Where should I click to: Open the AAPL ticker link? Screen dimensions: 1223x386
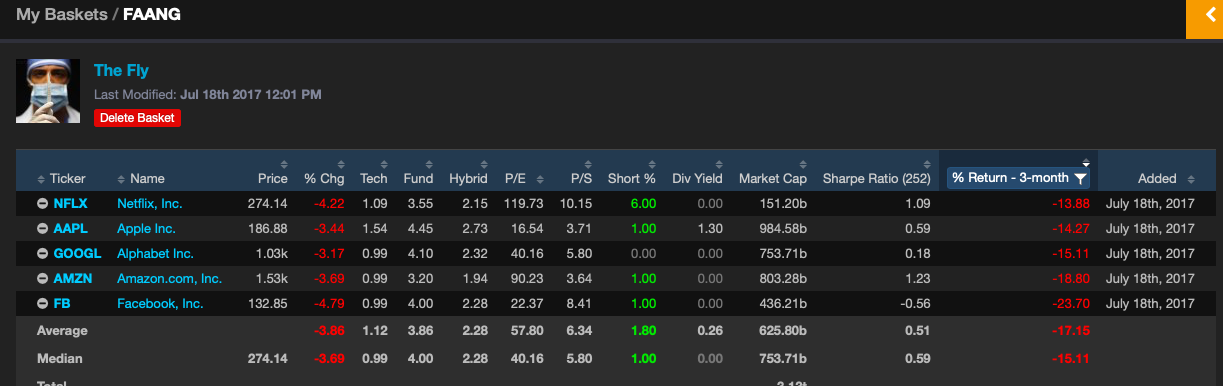(x=70, y=229)
